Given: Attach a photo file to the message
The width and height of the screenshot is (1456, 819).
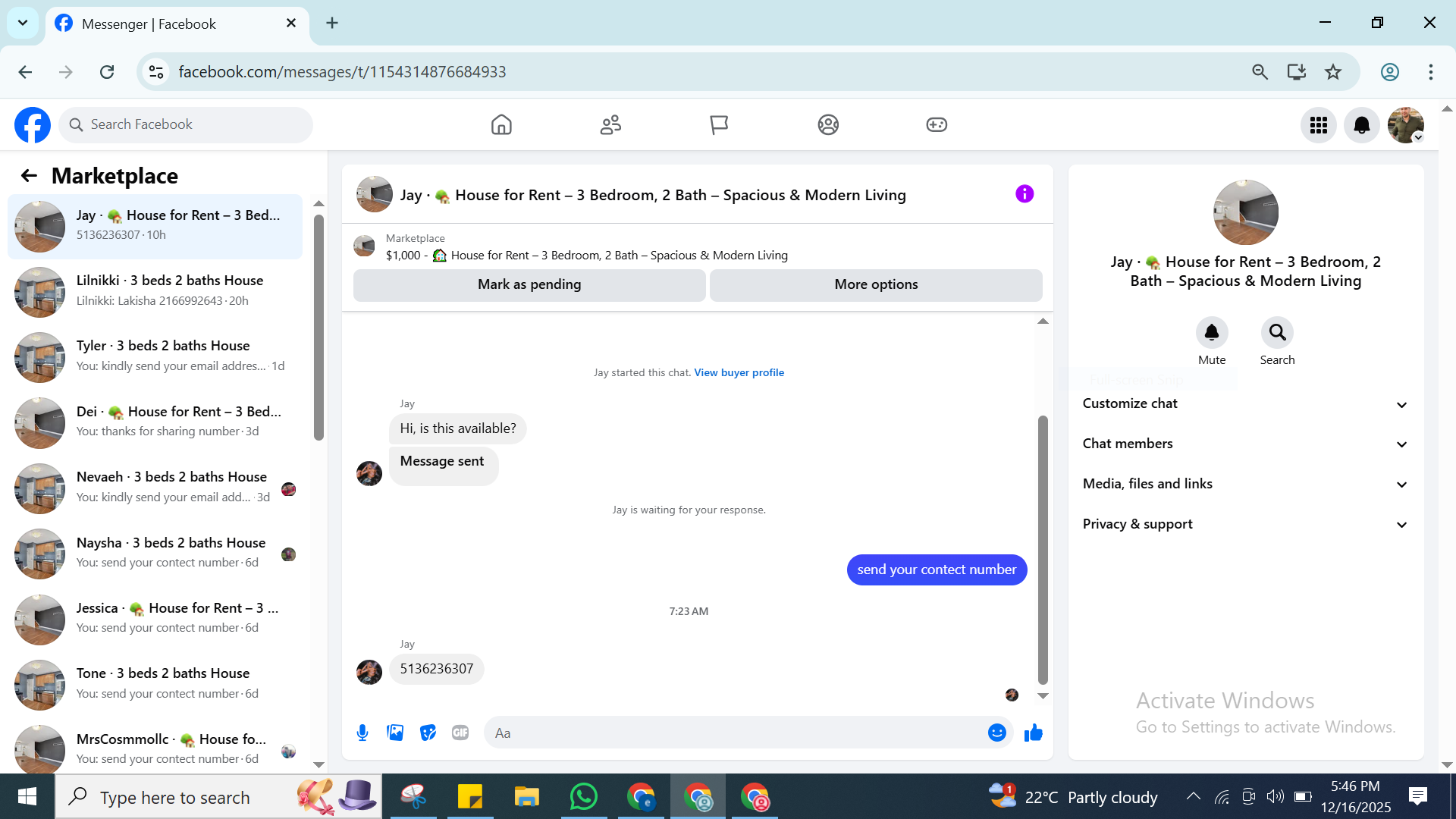Looking at the screenshot, I should coord(395,733).
